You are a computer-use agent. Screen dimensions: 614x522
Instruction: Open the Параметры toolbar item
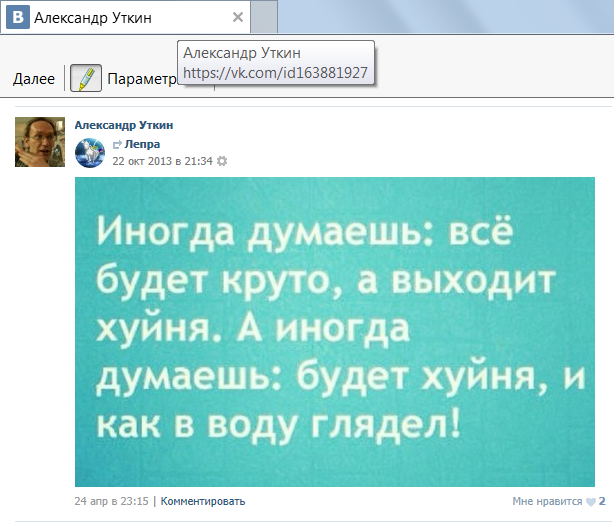coord(142,79)
